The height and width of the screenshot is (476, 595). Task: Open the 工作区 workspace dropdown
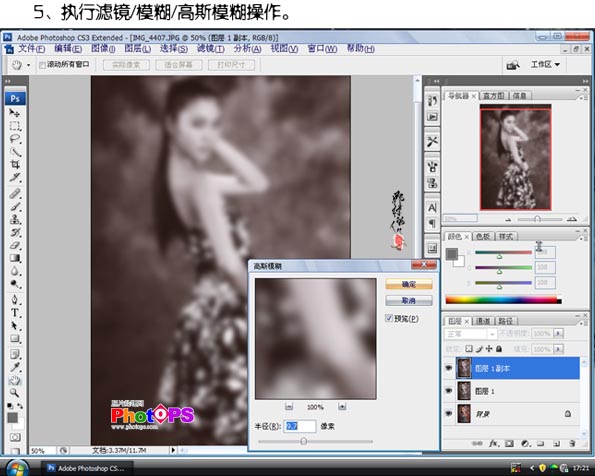pyautogui.click(x=545, y=65)
